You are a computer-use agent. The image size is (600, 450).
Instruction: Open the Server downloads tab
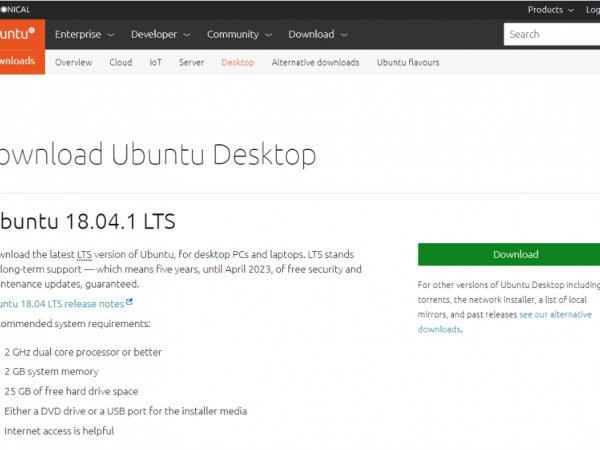[191, 62]
